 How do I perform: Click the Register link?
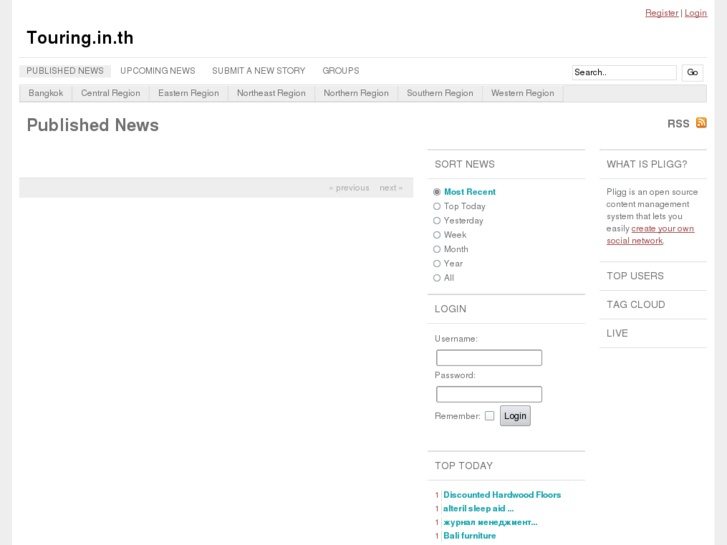tap(662, 13)
